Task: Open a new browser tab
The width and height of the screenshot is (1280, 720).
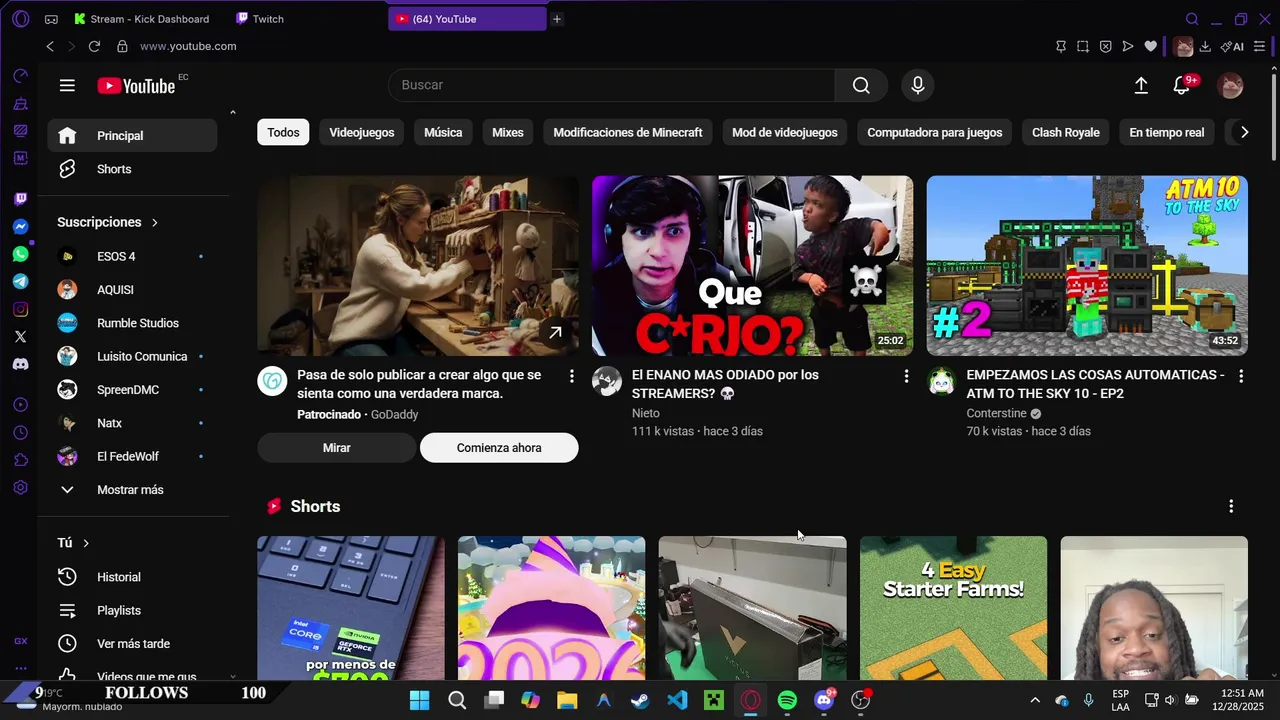Action: 557,19
